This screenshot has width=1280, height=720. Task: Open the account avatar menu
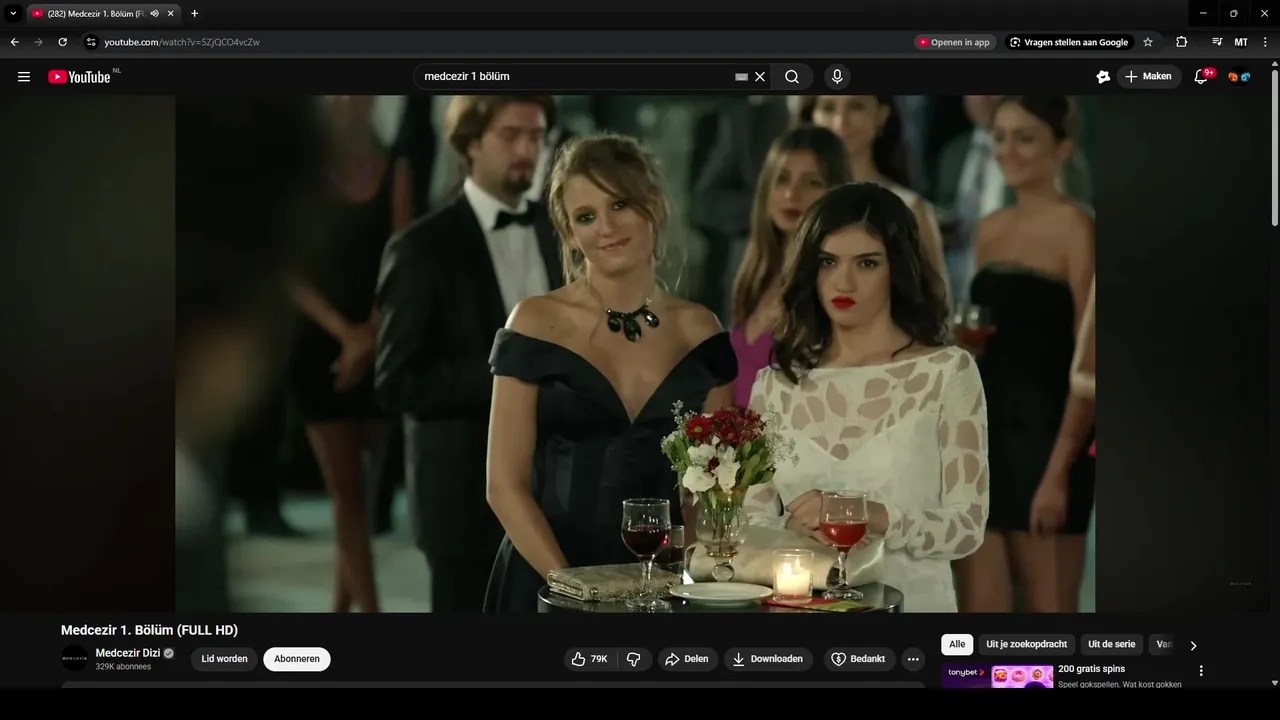pos(1239,77)
